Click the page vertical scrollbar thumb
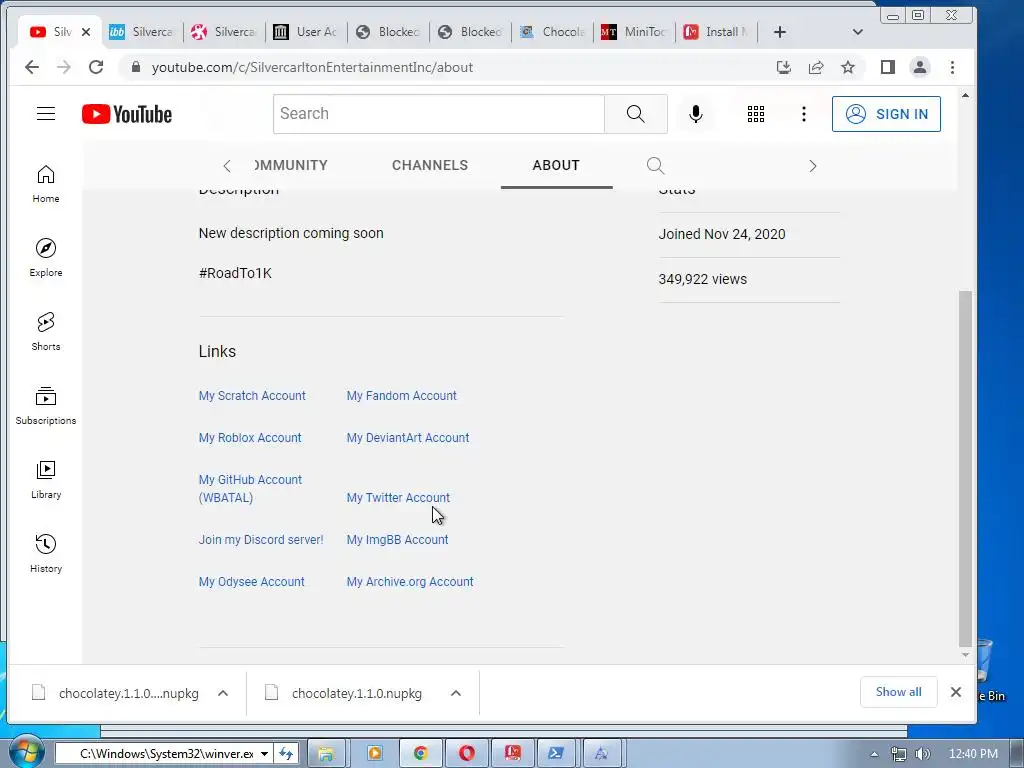The height and width of the screenshot is (768, 1024). coord(965,467)
